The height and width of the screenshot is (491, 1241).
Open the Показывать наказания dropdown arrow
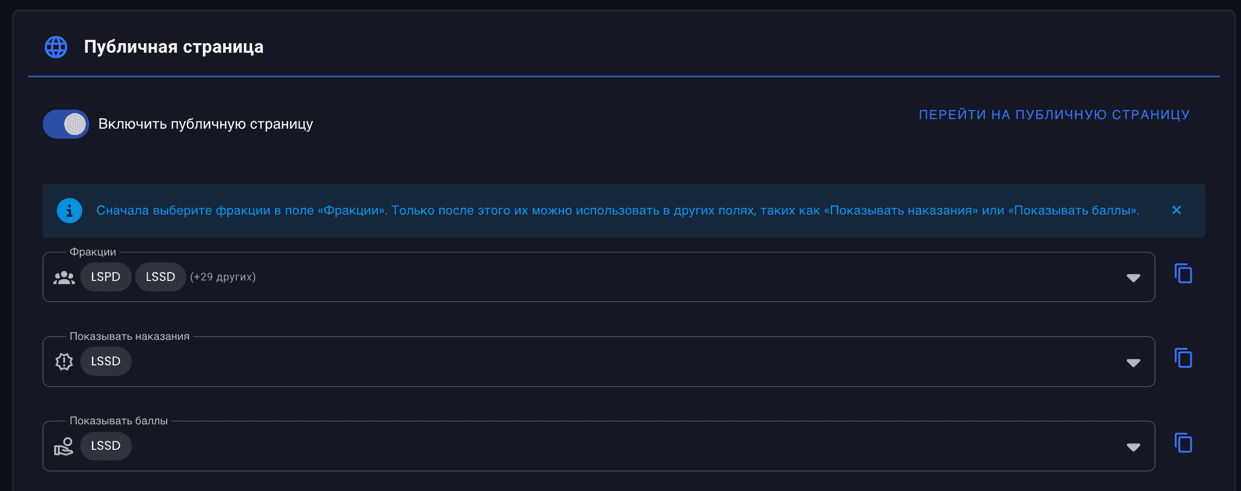pyautogui.click(x=1133, y=362)
